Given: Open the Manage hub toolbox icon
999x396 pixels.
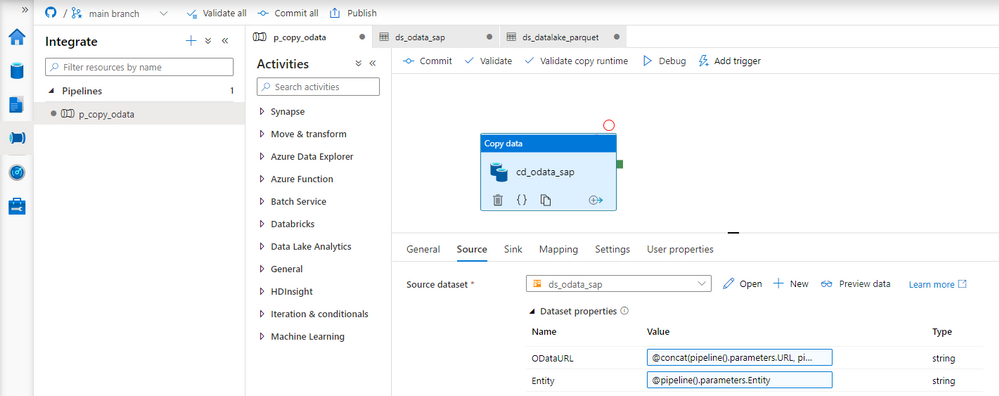Looking at the screenshot, I should (x=17, y=206).
